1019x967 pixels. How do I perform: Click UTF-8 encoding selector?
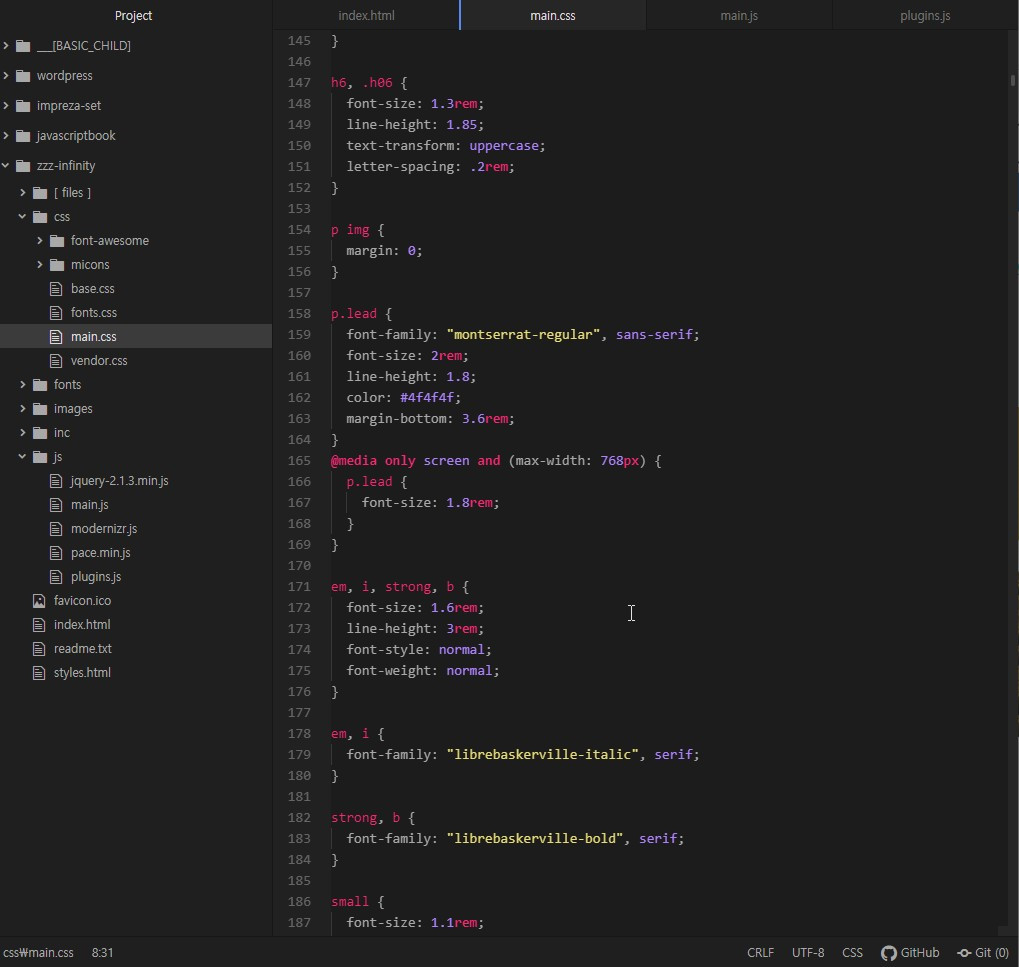coord(808,953)
